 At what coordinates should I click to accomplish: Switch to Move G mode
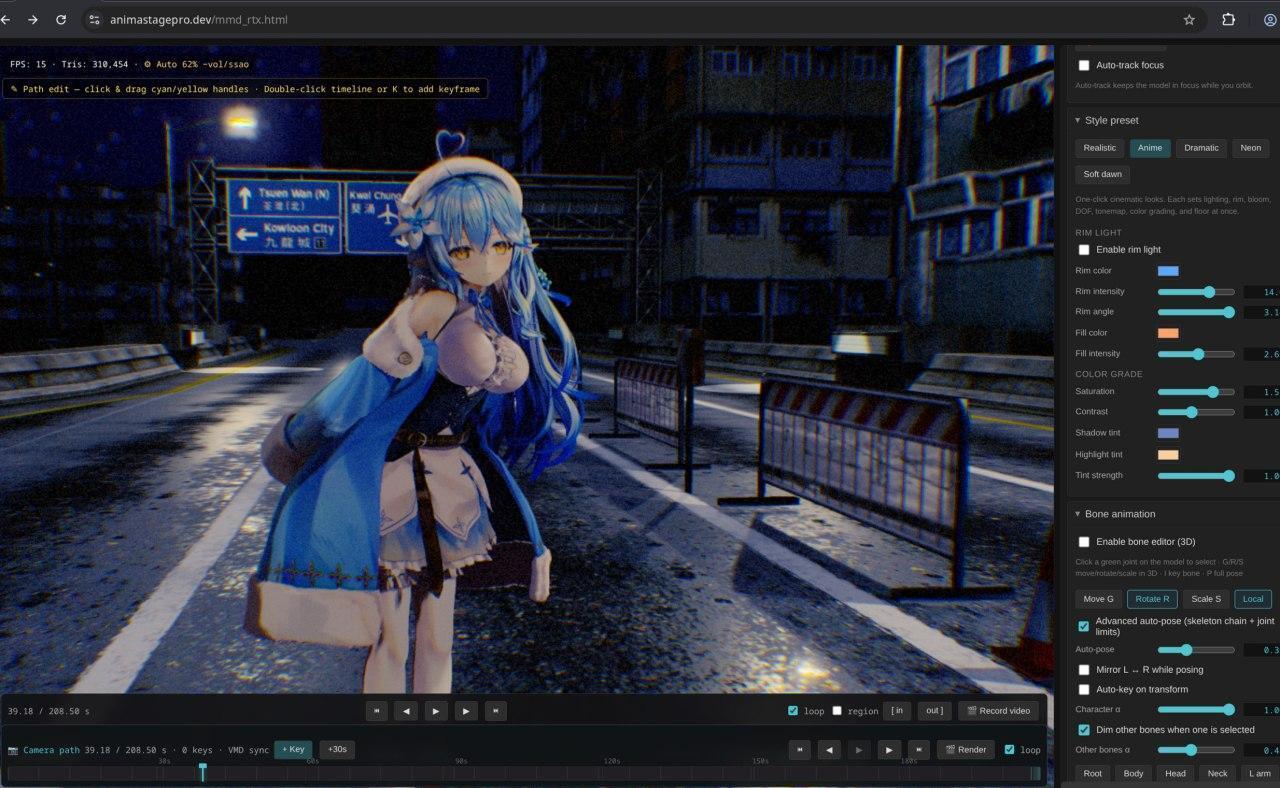point(1098,599)
